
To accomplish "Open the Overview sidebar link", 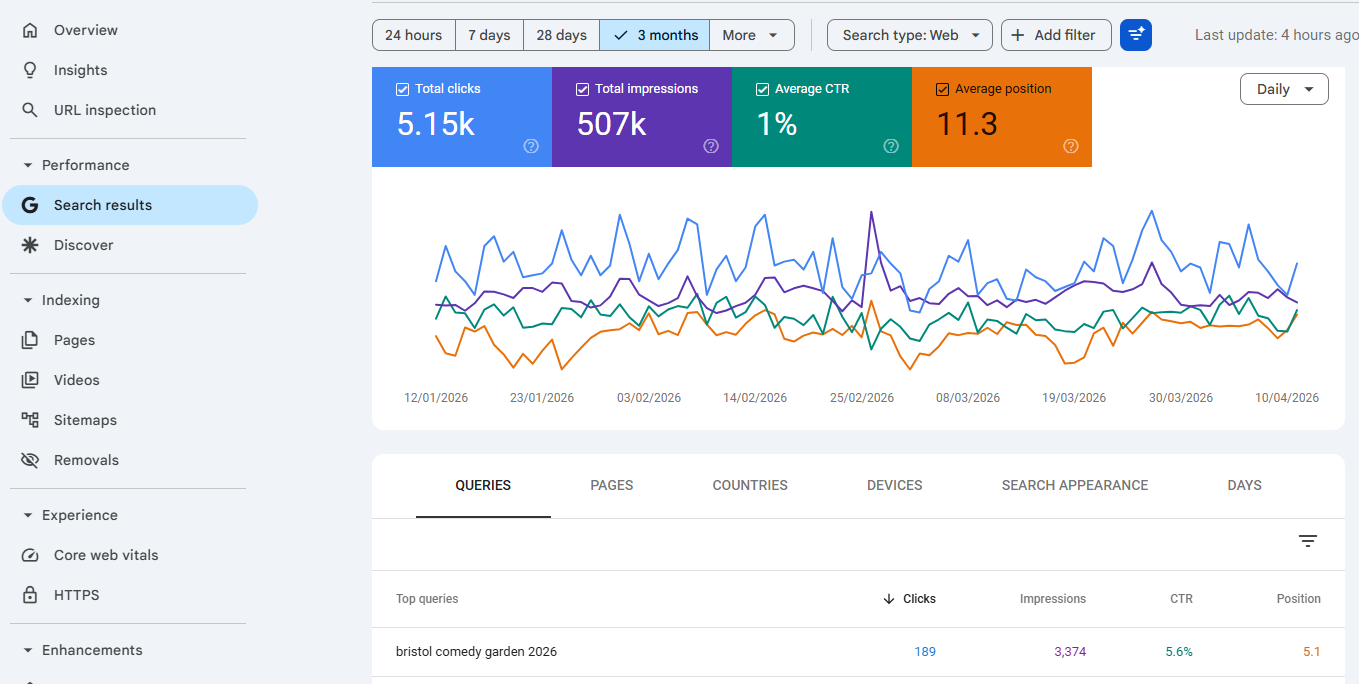I will (x=130, y=30).
